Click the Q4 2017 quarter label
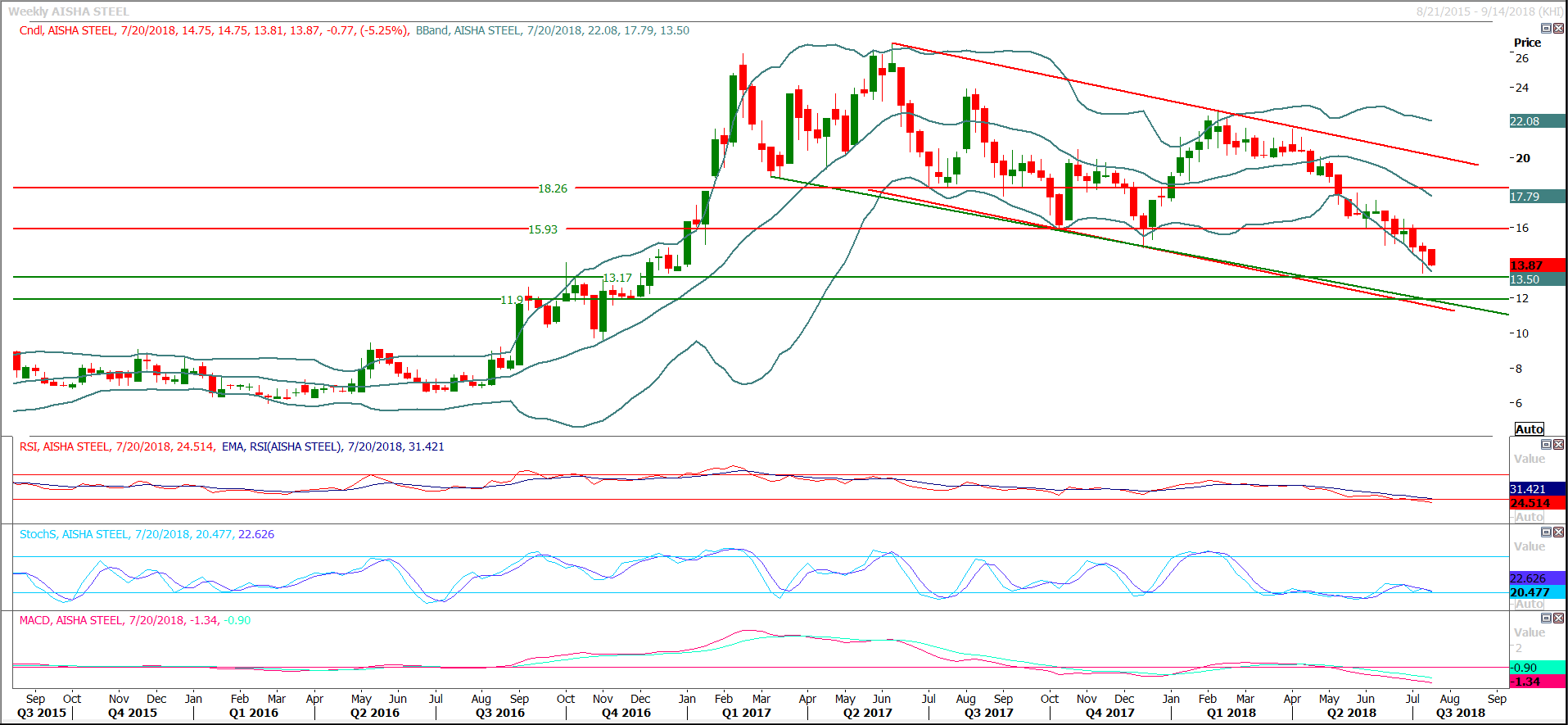Image resolution: width=1568 pixels, height=725 pixels. click(1110, 713)
